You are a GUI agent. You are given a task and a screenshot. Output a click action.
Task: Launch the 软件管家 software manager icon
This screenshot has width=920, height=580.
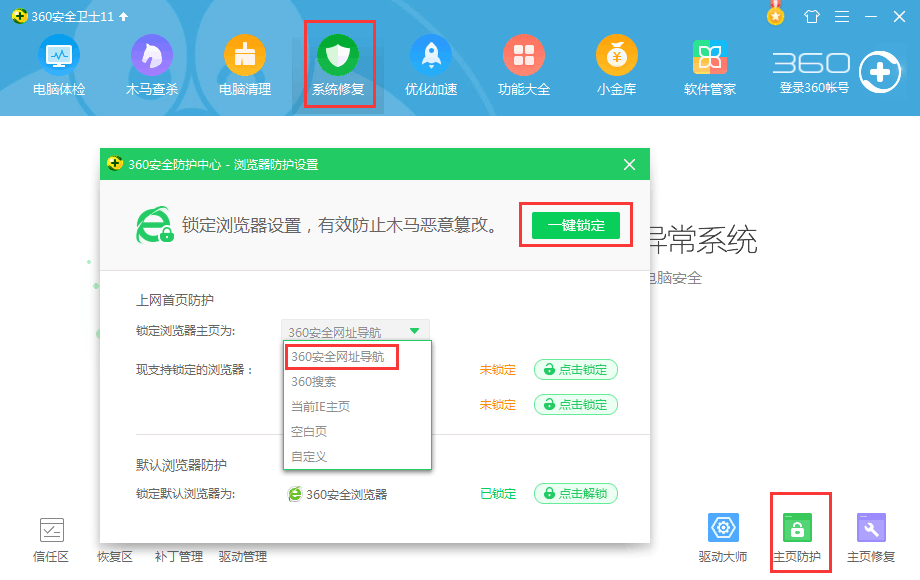[x=710, y=57]
